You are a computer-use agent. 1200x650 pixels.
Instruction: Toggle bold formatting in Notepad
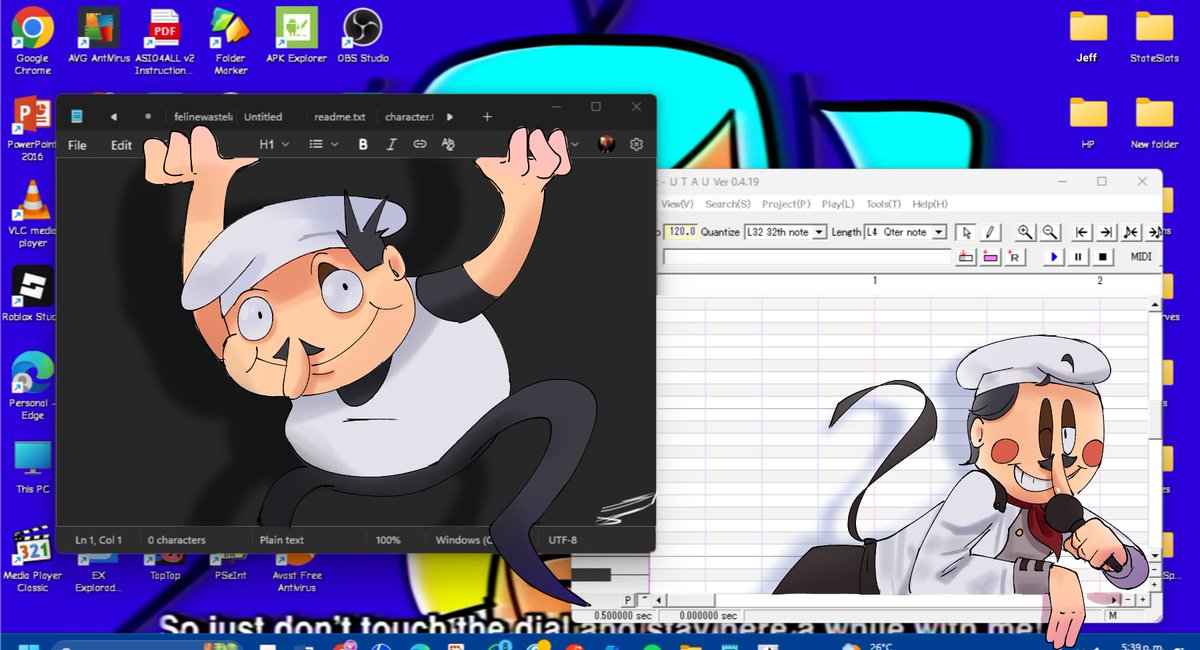[x=363, y=145]
